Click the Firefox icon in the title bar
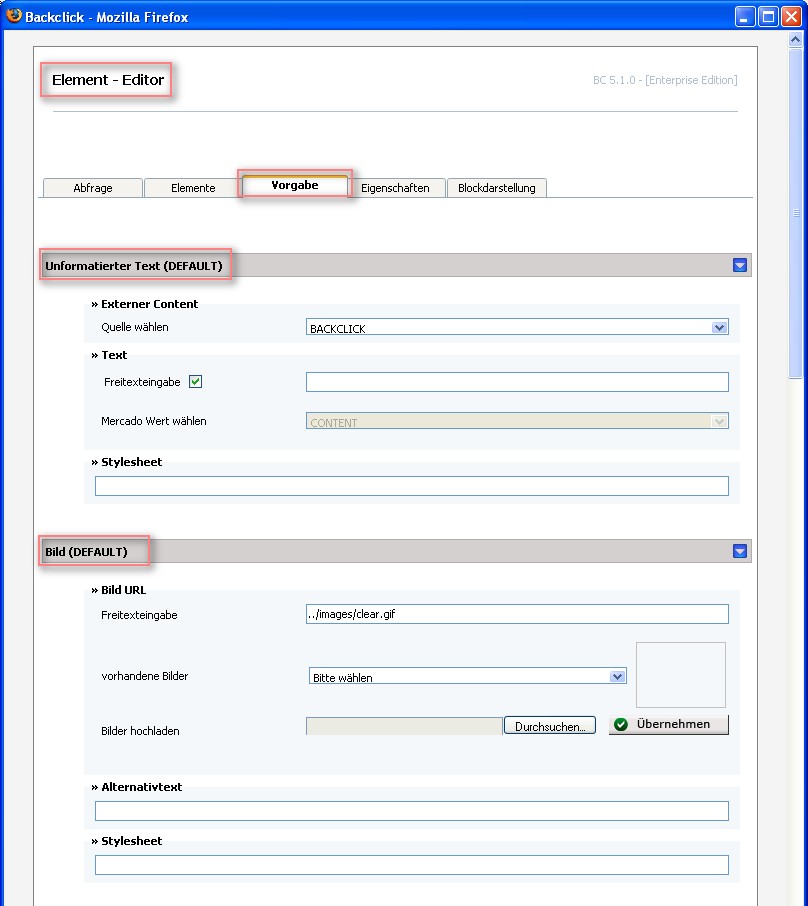808x906 pixels. point(13,16)
